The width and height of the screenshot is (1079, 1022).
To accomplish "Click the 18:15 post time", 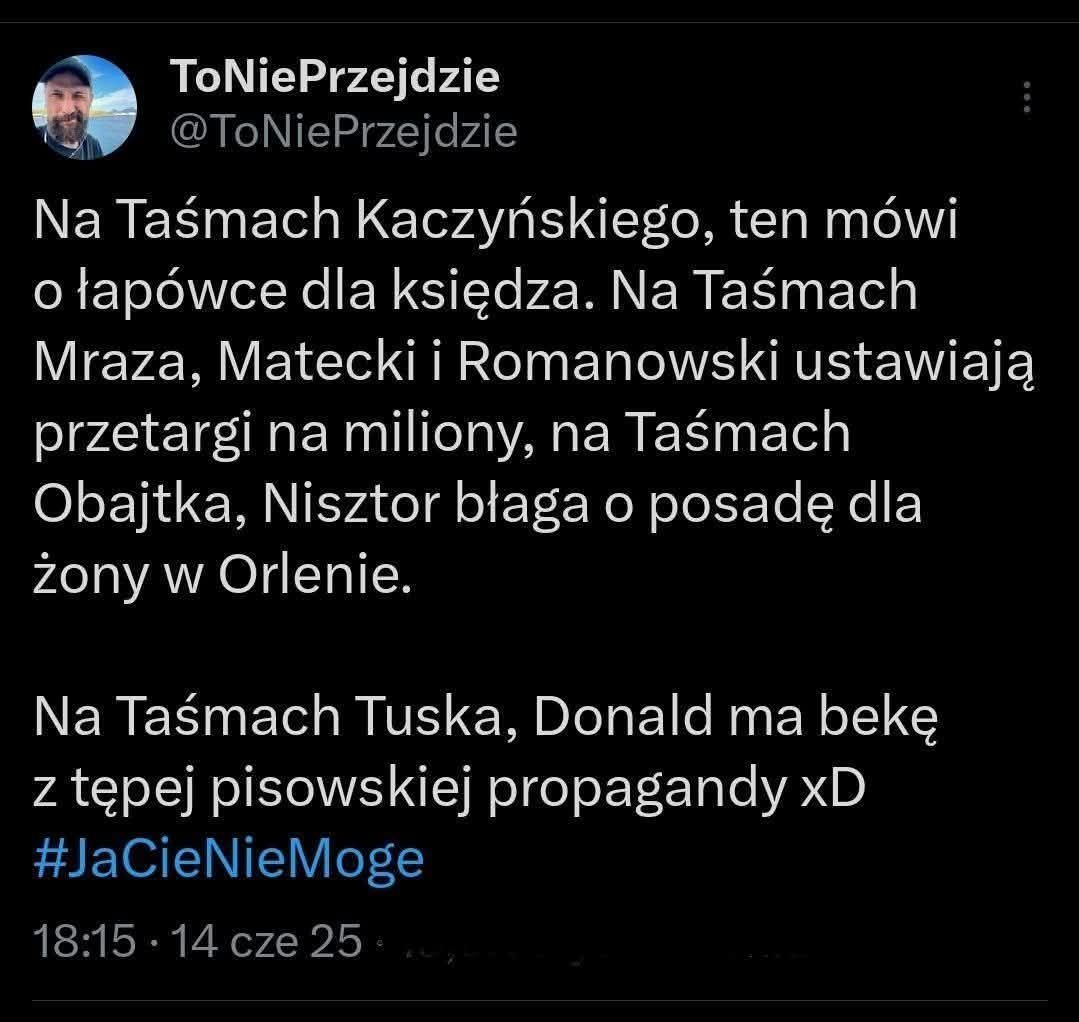I will click(x=84, y=941).
